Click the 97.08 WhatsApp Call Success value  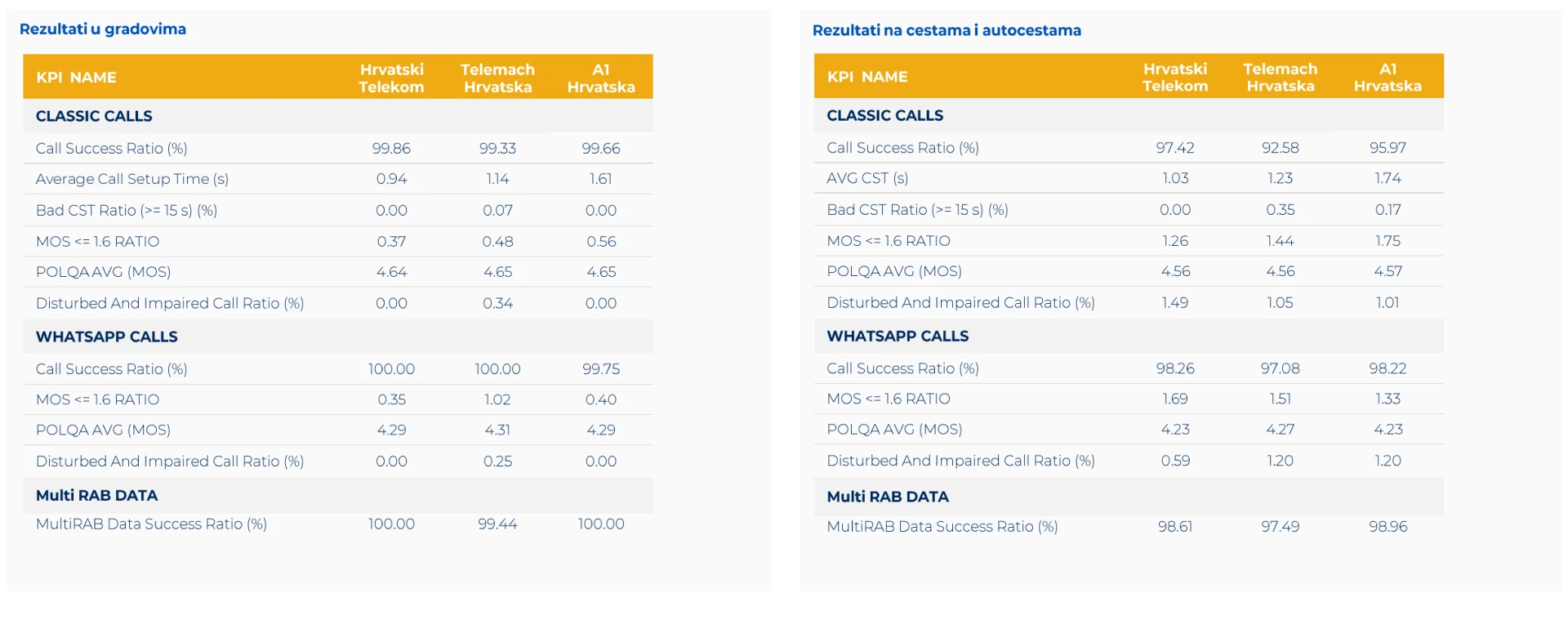1281,368
